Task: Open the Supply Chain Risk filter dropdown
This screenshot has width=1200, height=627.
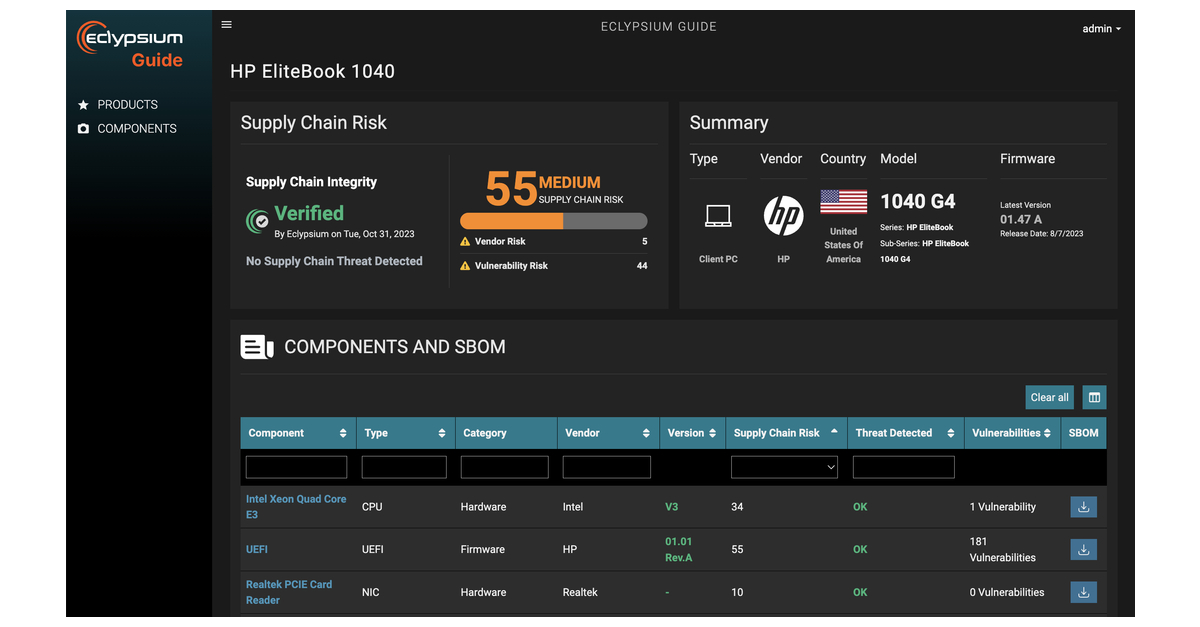Action: point(784,467)
